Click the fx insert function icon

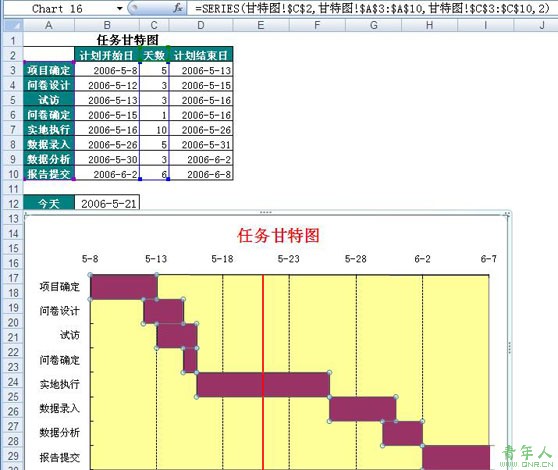tap(178, 8)
